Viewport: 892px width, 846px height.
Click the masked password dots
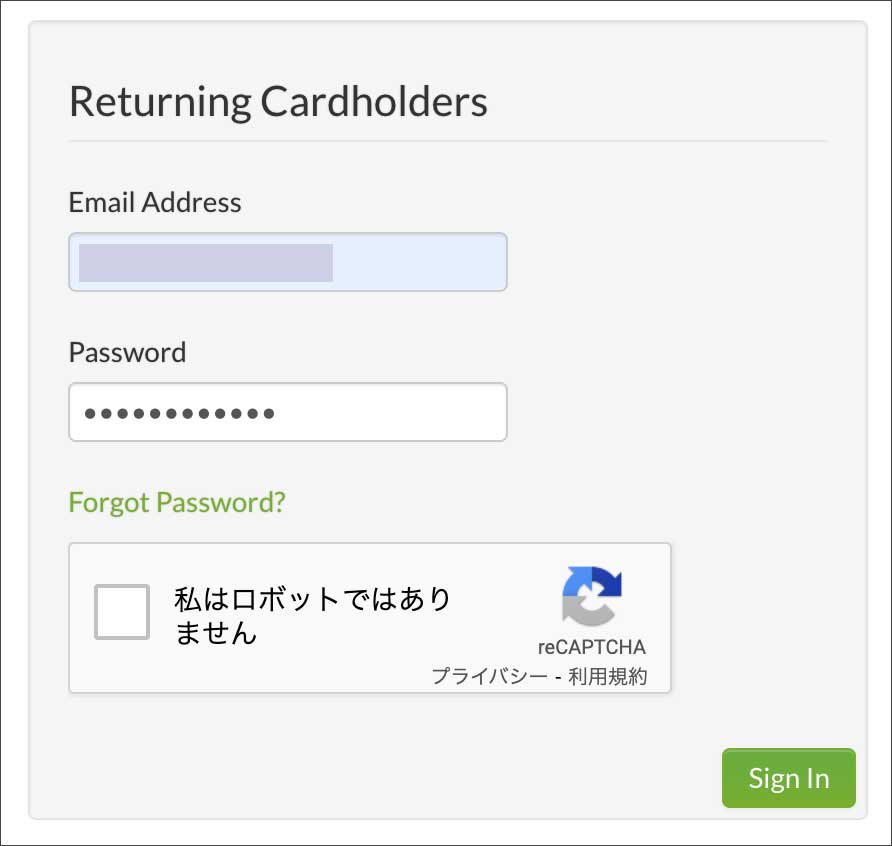tap(179, 412)
